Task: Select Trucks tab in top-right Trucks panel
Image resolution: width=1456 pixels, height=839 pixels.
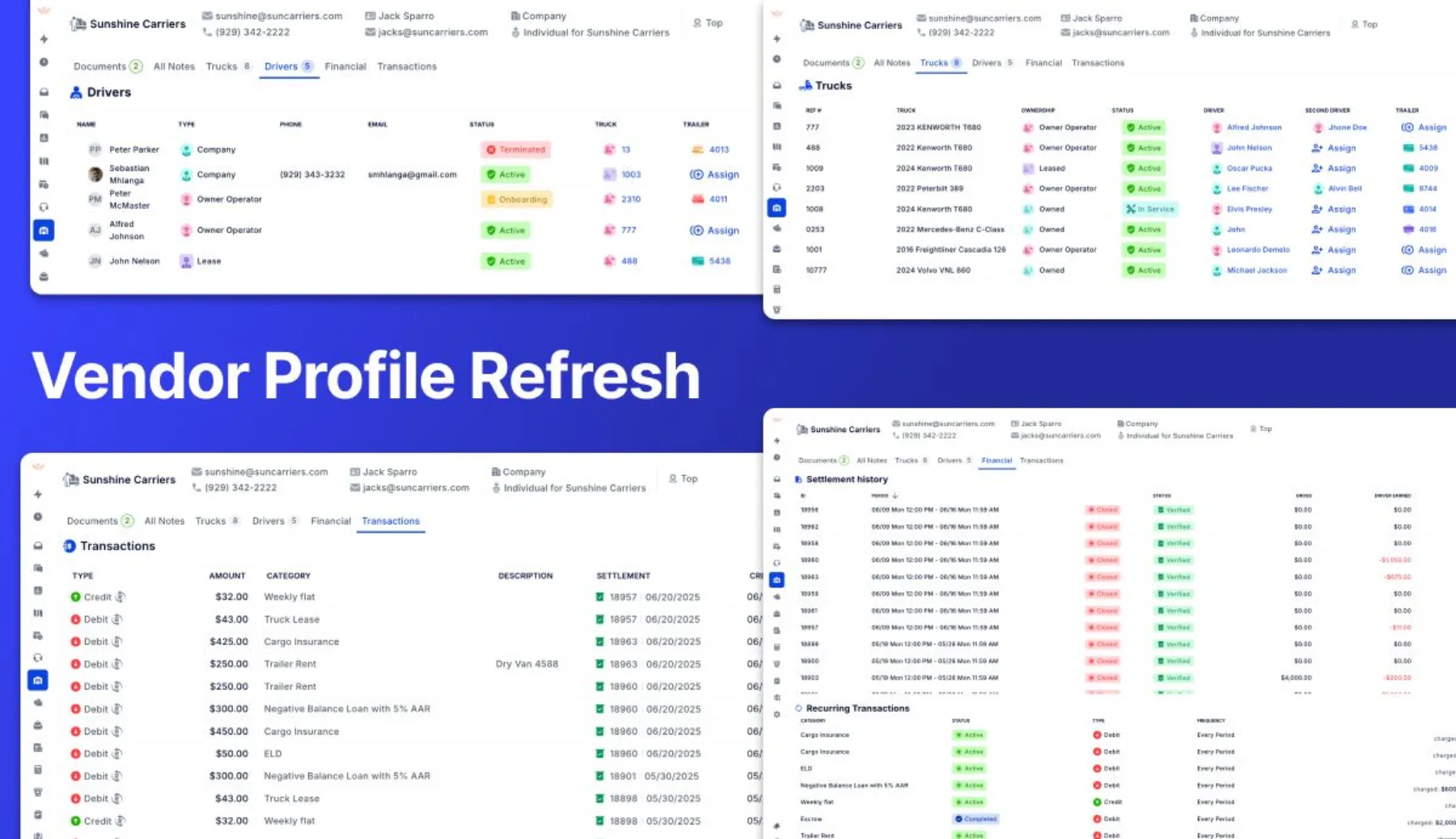Action: tap(941, 62)
